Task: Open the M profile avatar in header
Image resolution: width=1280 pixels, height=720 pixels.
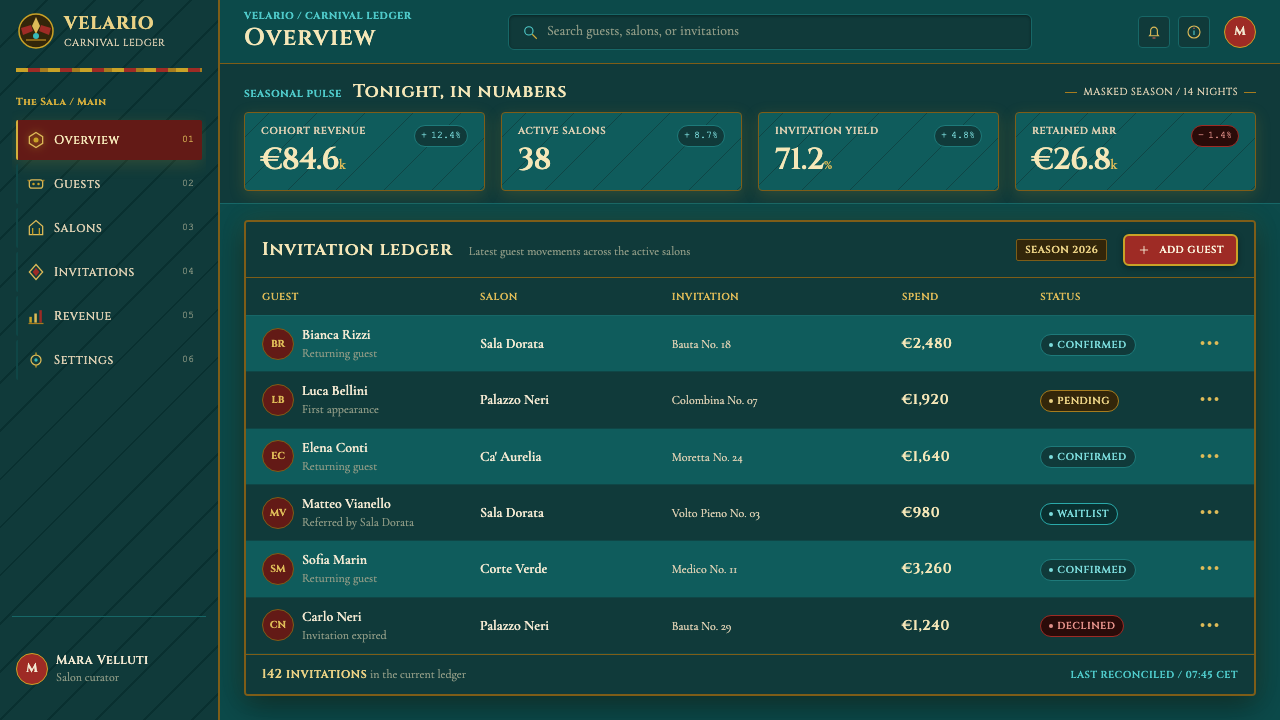Action: tap(1240, 32)
